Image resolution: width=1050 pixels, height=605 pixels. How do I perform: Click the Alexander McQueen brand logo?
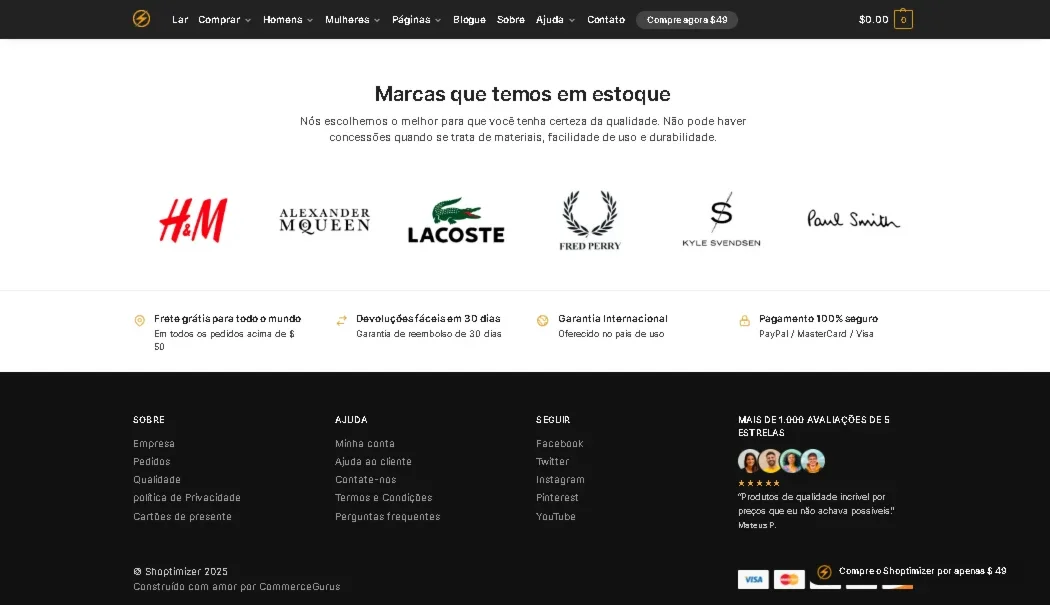click(x=324, y=220)
